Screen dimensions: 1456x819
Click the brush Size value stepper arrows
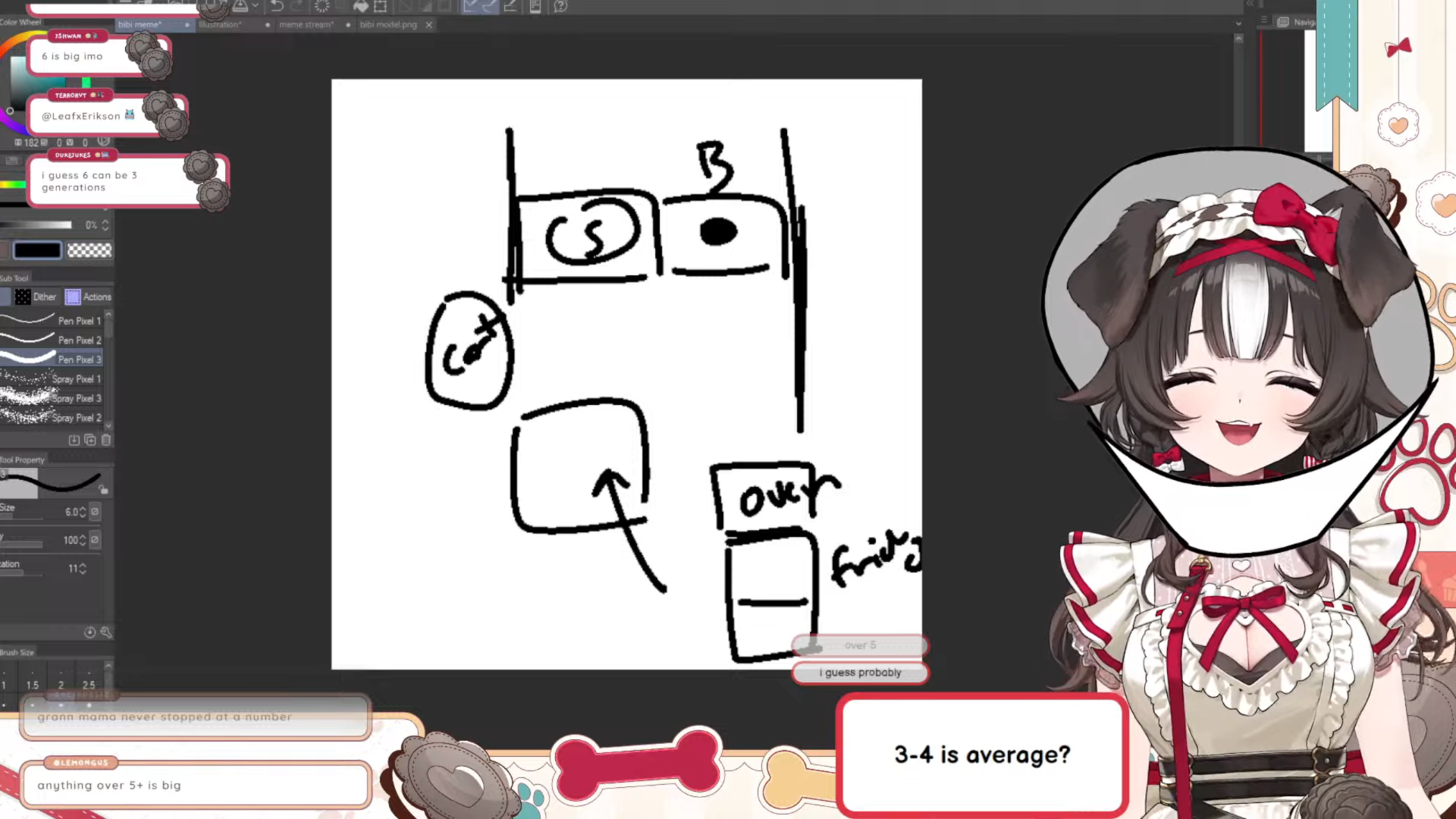(x=83, y=512)
